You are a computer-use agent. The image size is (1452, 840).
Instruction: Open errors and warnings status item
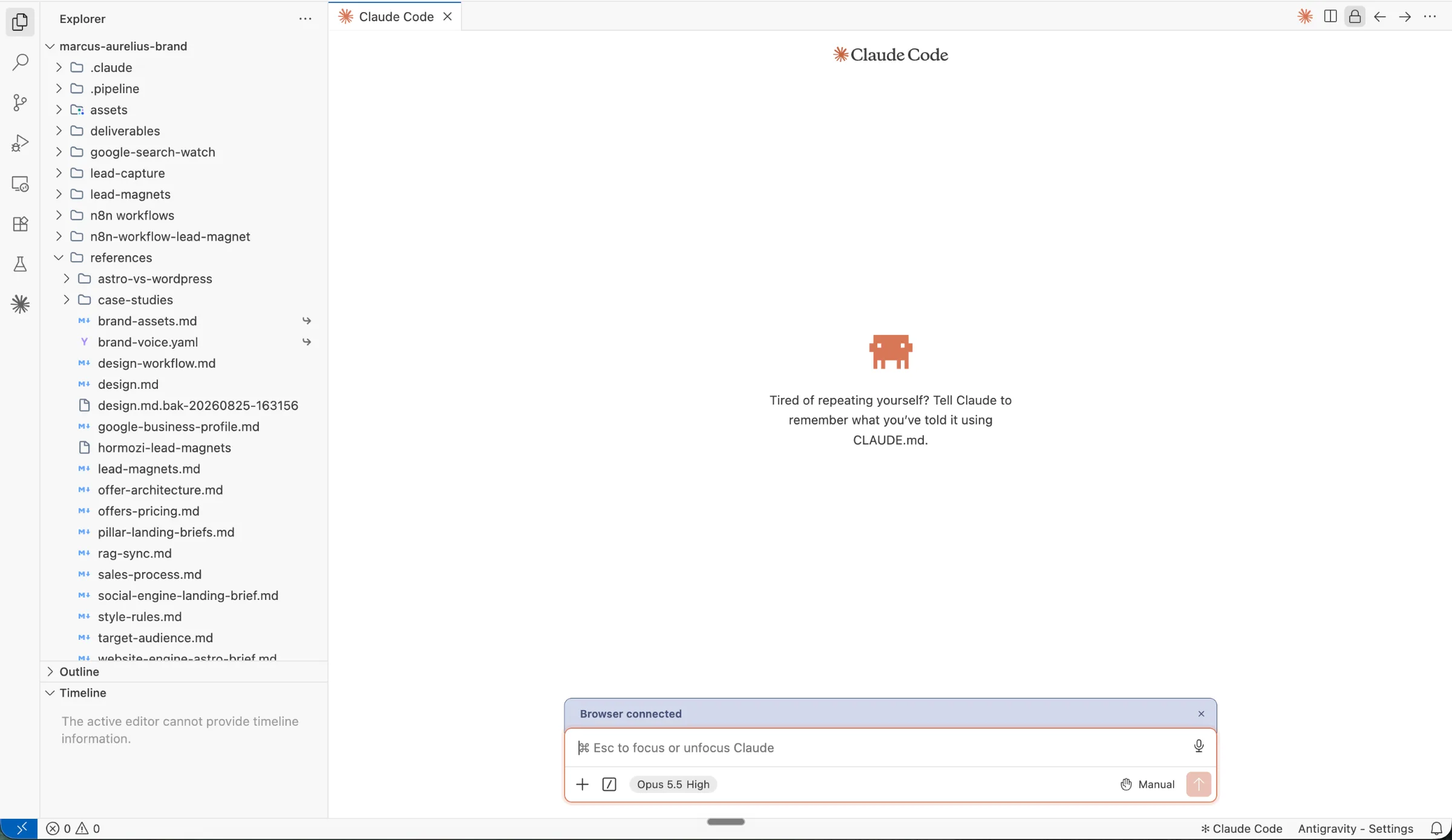coord(73,829)
